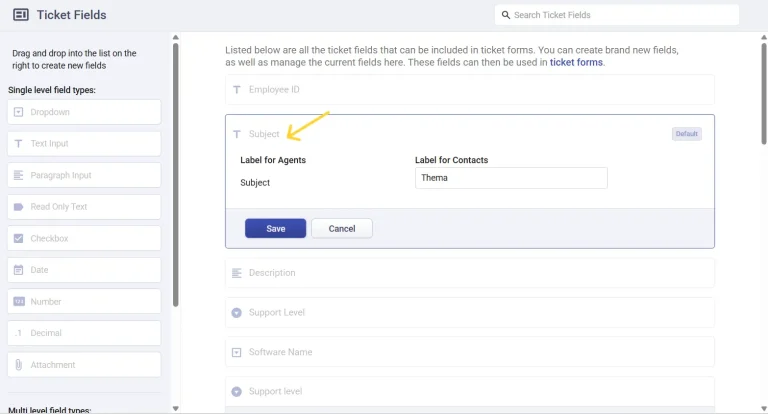The height and width of the screenshot is (414, 768).
Task: Click the Text Input field type icon
Action: [19, 144]
